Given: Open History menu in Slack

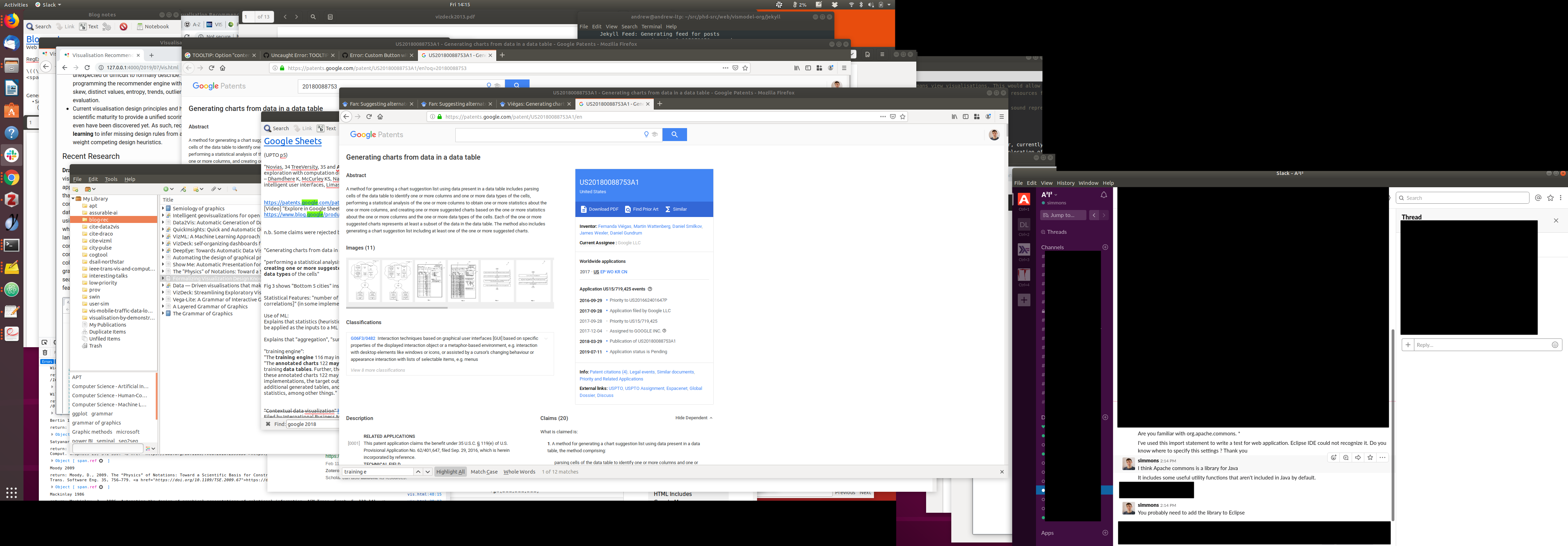Looking at the screenshot, I should [1065, 183].
